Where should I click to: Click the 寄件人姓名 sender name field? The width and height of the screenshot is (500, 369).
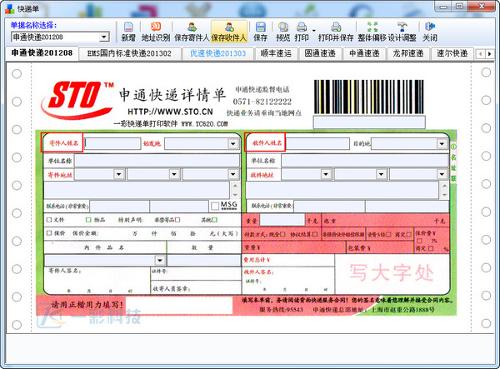click(x=112, y=143)
